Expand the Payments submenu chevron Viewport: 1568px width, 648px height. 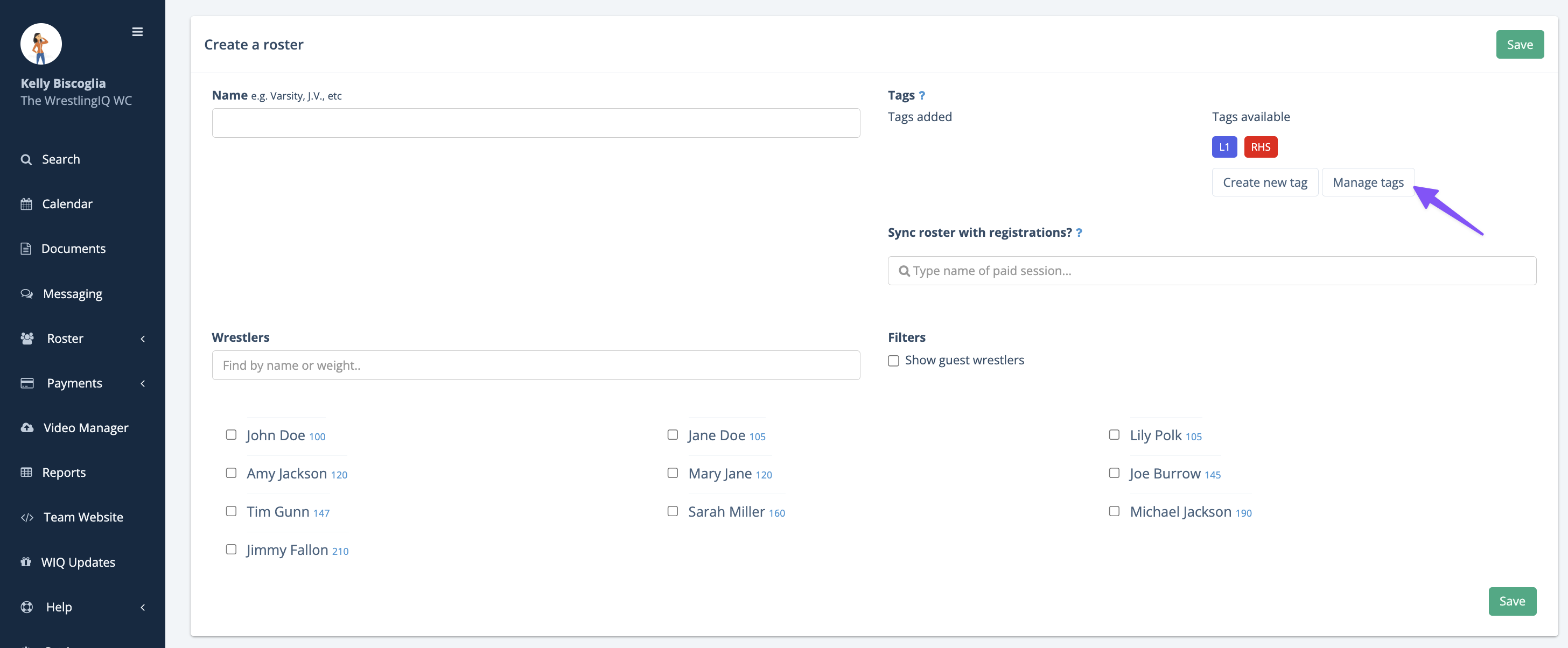tap(143, 383)
